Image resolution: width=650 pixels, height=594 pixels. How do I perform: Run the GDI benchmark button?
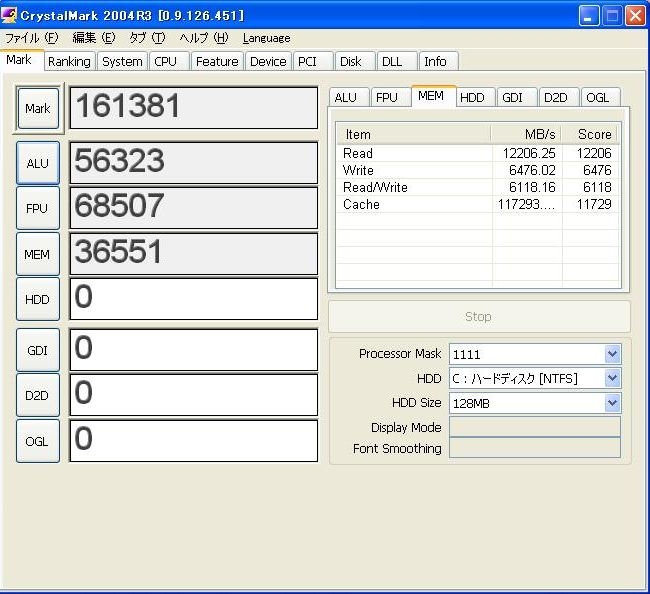pos(38,350)
